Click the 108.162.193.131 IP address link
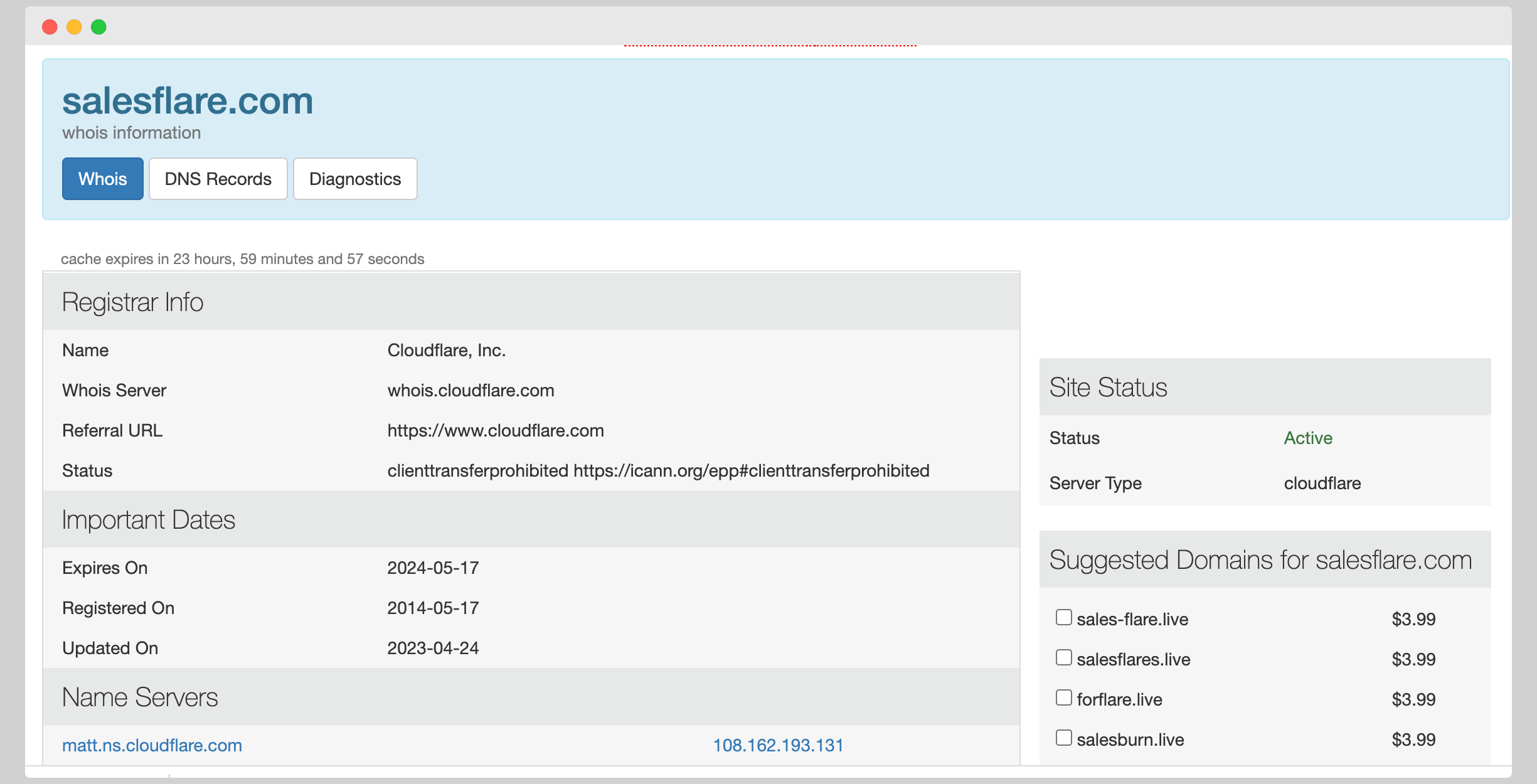 778,745
